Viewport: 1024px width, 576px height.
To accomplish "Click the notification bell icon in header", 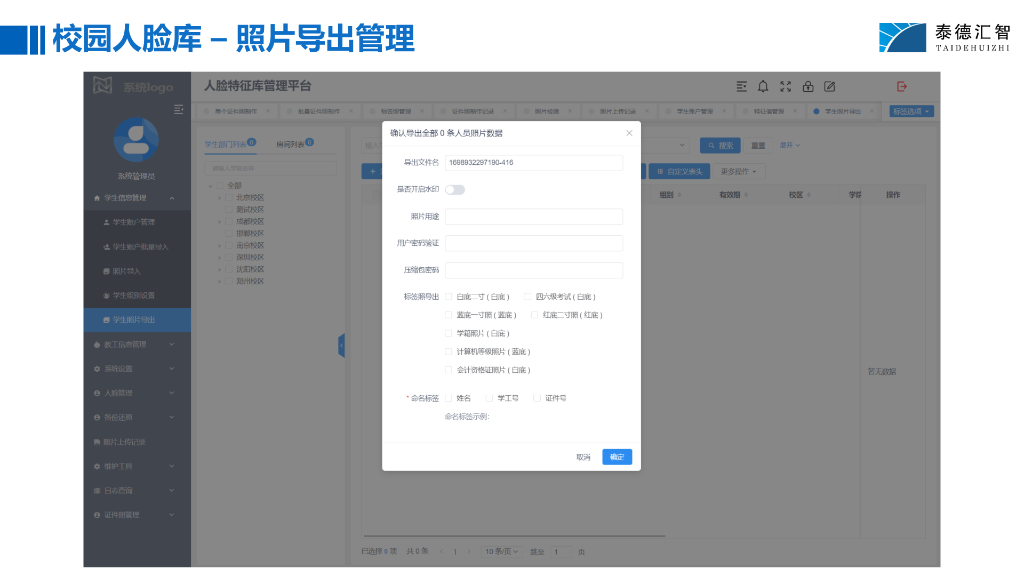I will [x=763, y=86].
